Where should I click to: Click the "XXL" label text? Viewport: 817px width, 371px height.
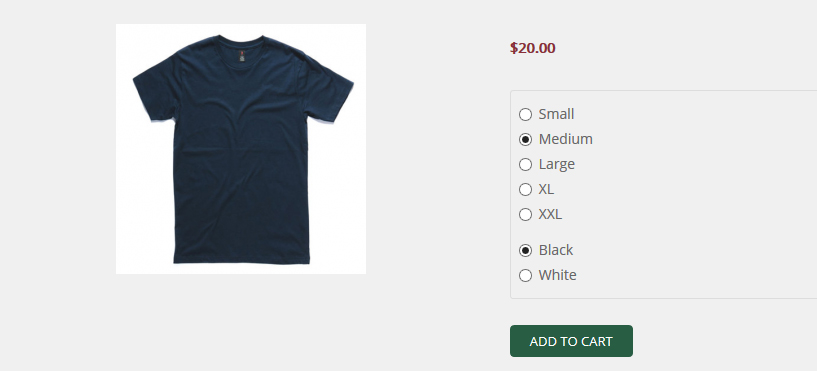click(x=550, y=214)
